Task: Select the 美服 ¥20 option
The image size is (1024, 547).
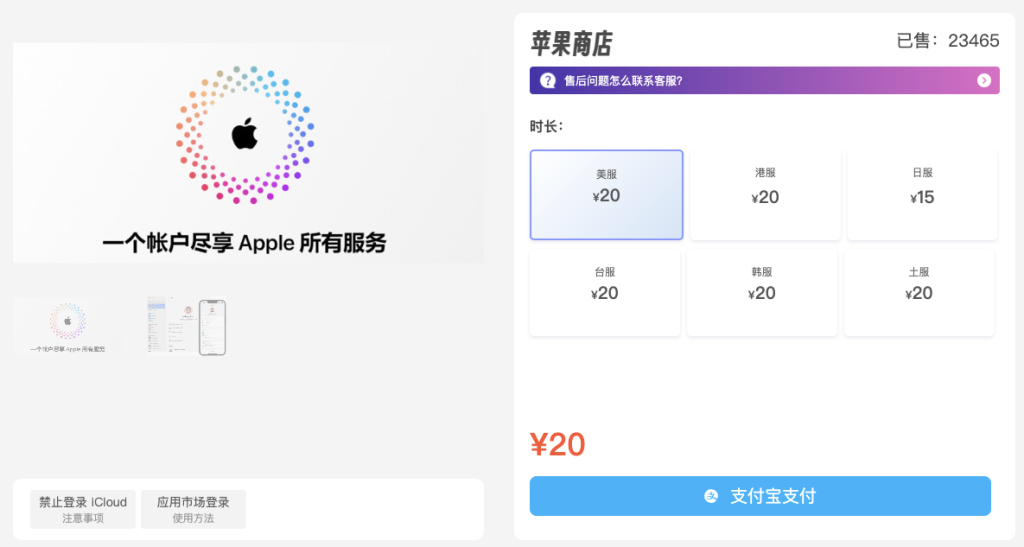Action: [606, 194]
